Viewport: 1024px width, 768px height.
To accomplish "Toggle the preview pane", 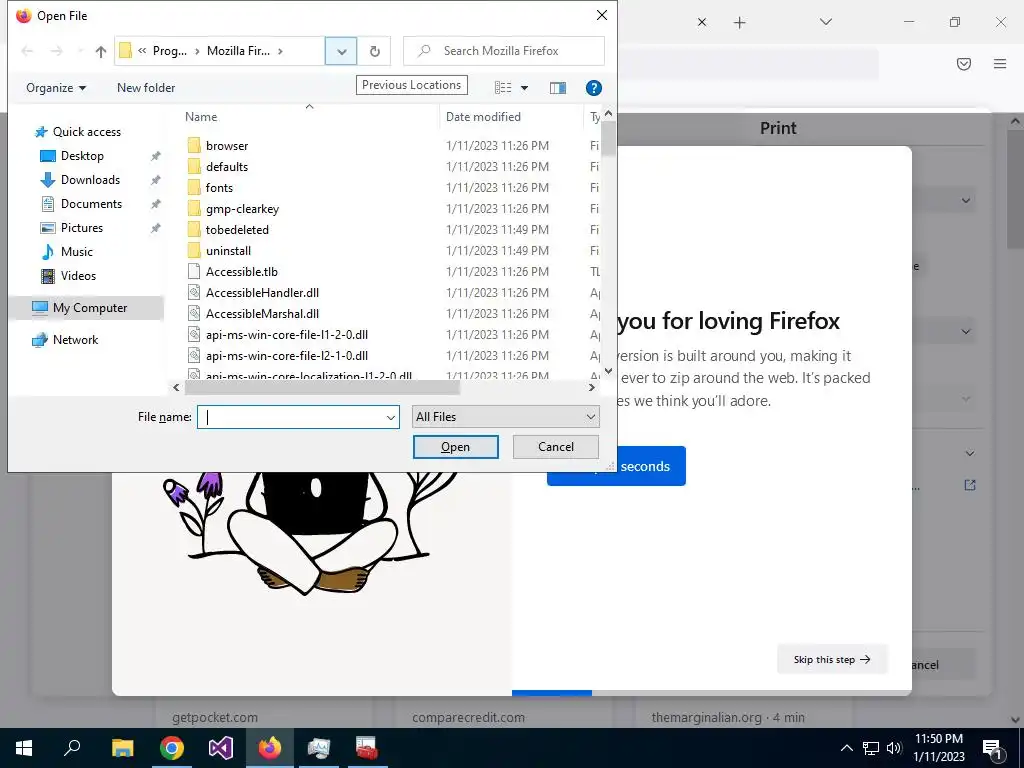I will pos(558,88).
